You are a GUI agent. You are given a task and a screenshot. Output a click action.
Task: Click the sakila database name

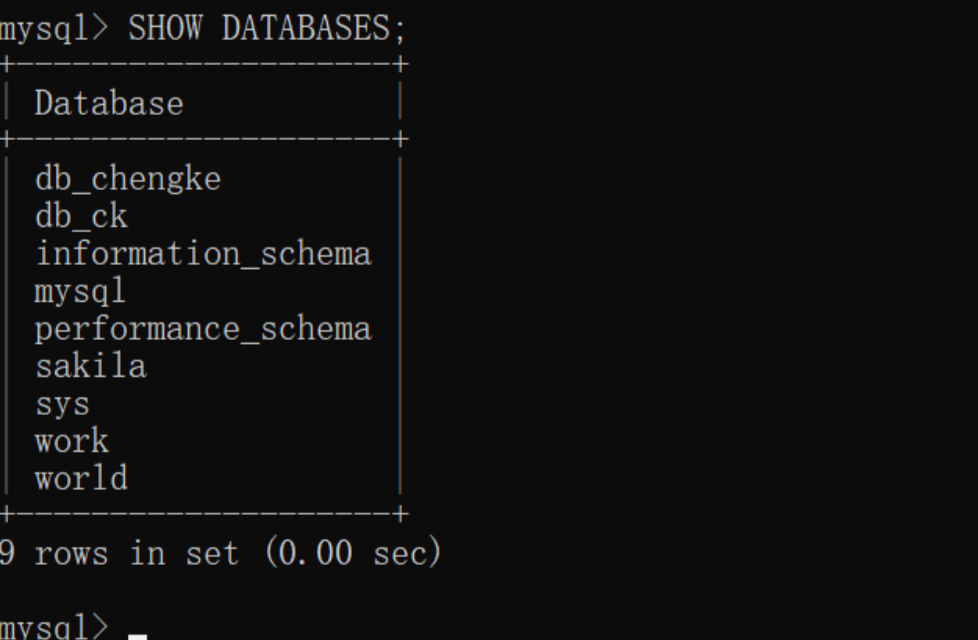tap(91, 366)
